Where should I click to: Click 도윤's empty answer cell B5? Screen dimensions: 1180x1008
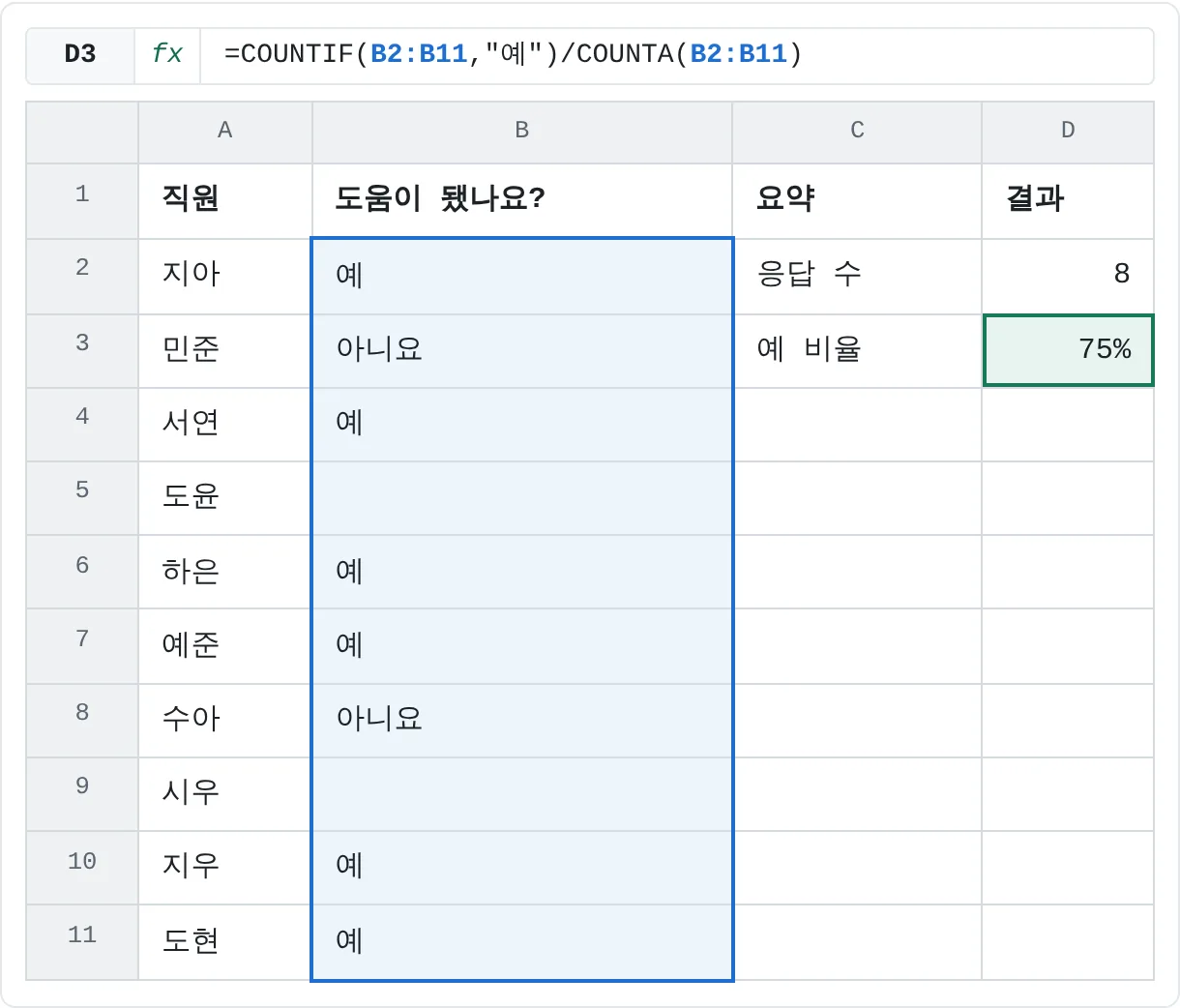click(x=522, y=498)
